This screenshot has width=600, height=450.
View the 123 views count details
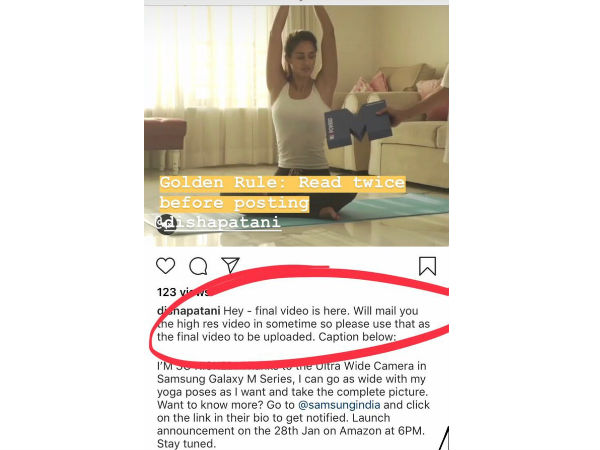[x=183, y=292]
